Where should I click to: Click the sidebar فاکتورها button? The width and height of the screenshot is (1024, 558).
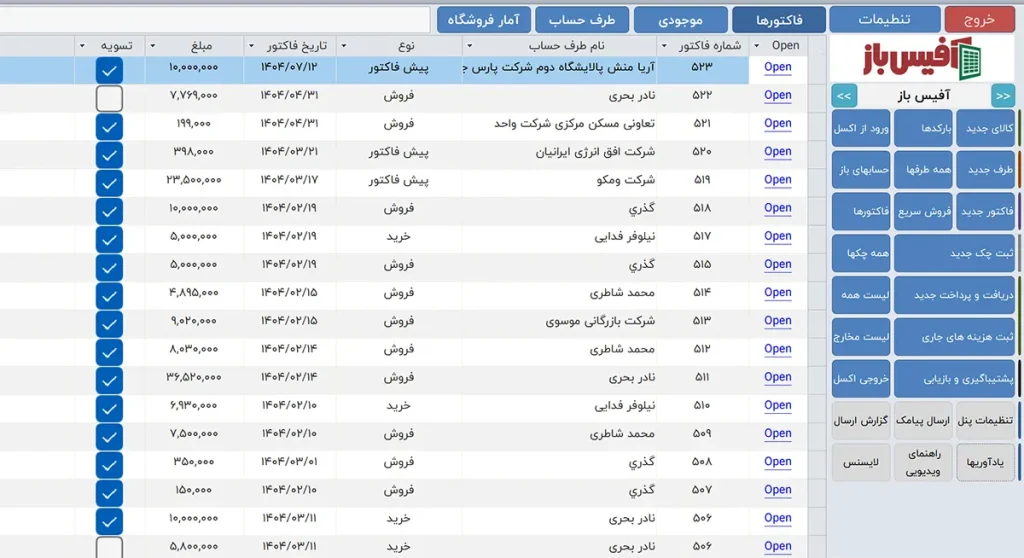861,212
